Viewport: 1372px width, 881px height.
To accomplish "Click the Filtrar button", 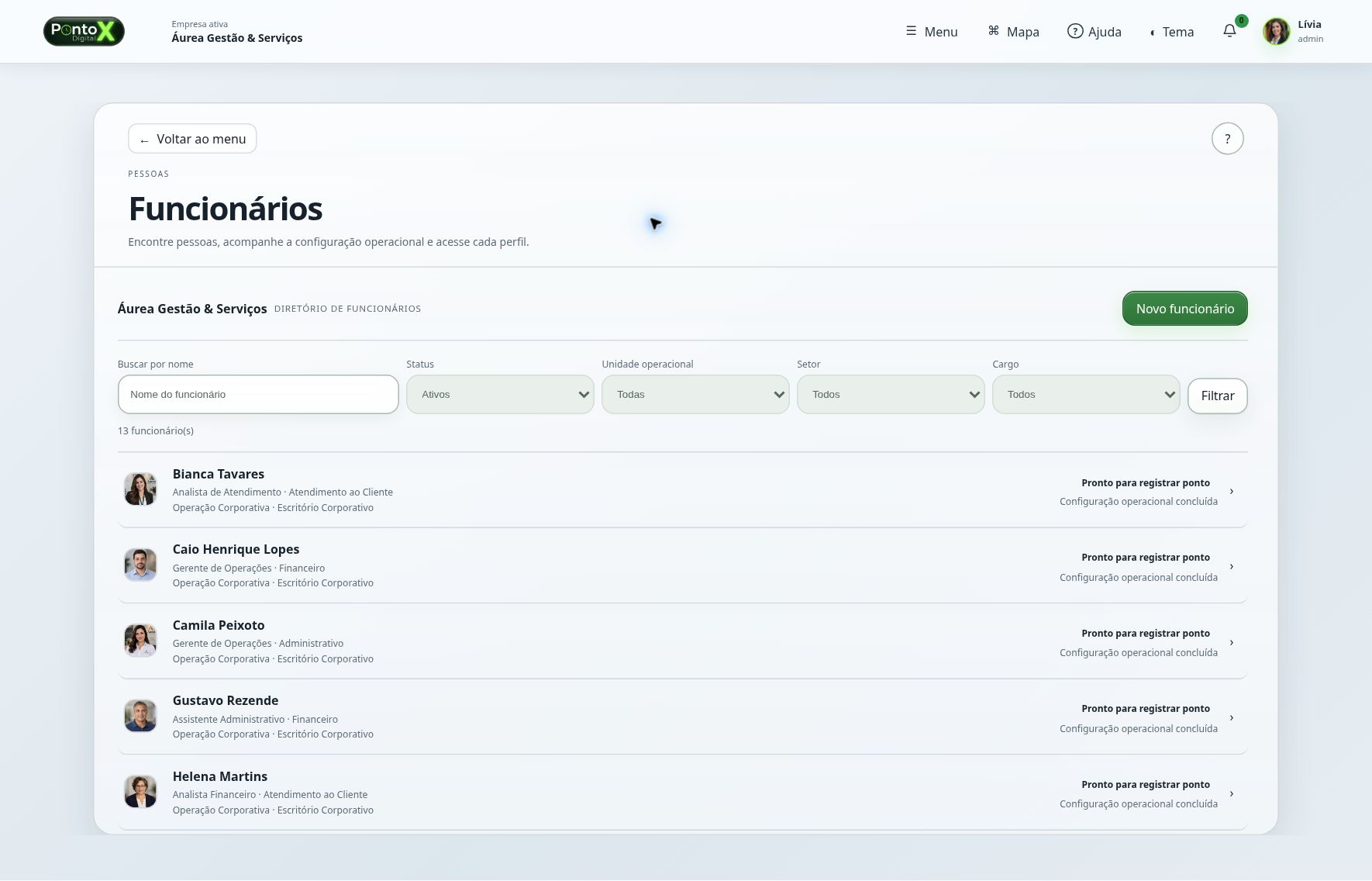I will coord(1218,396).
